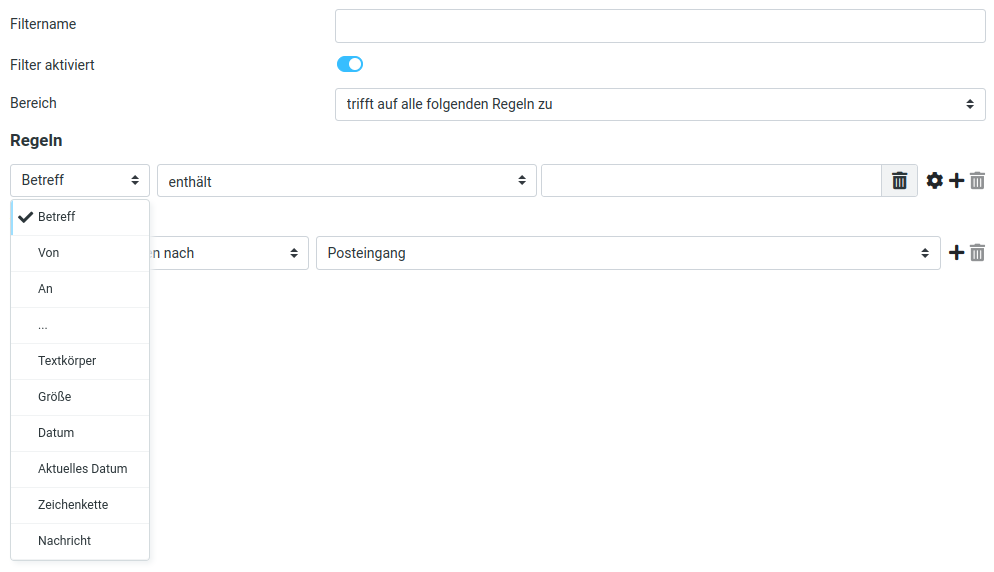
Task: Pick 'Nachricht' at bottom of list
Action: (x=65, y=541)
